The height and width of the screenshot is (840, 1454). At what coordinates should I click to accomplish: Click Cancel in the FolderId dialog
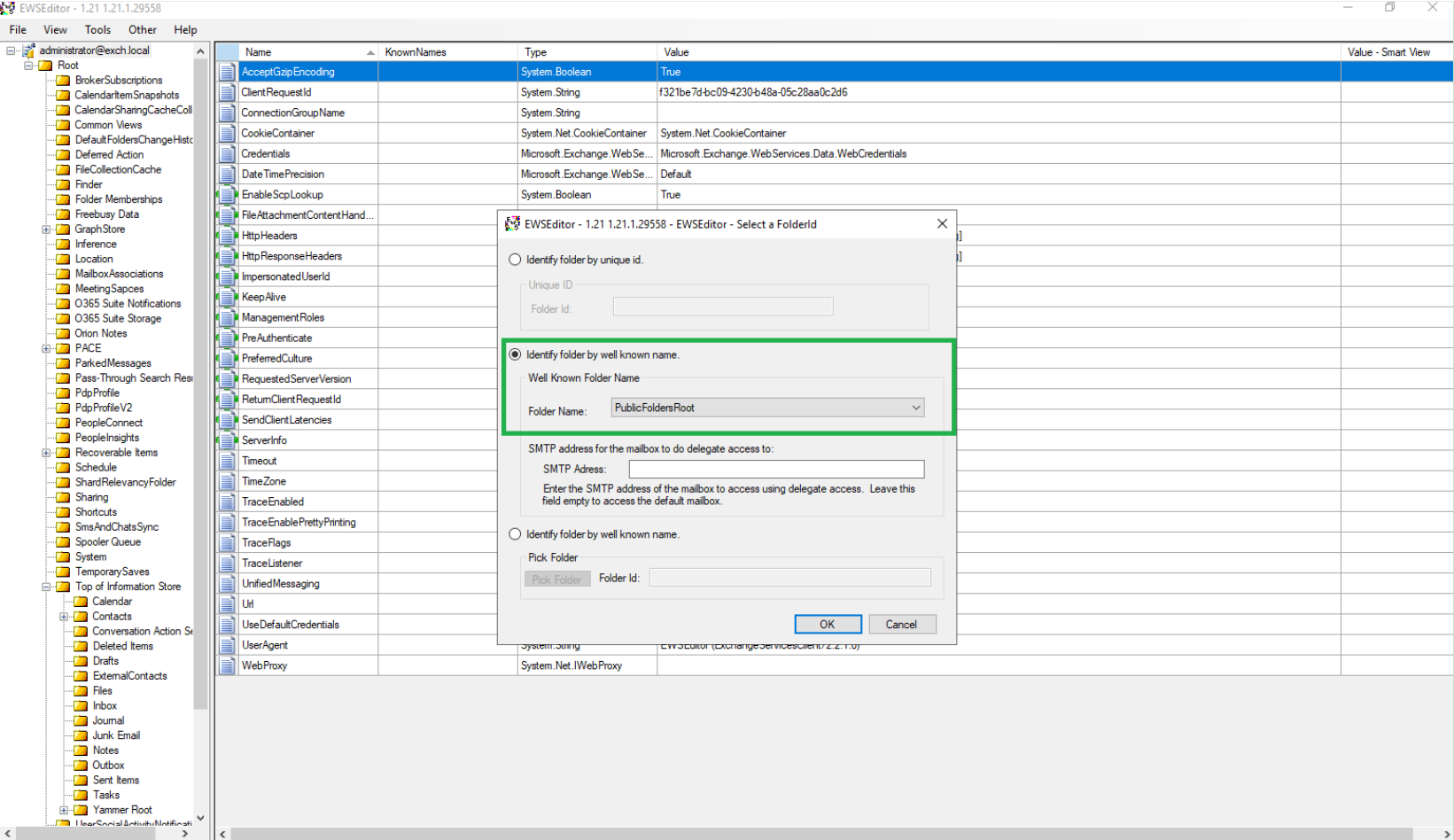pos(901,625)
